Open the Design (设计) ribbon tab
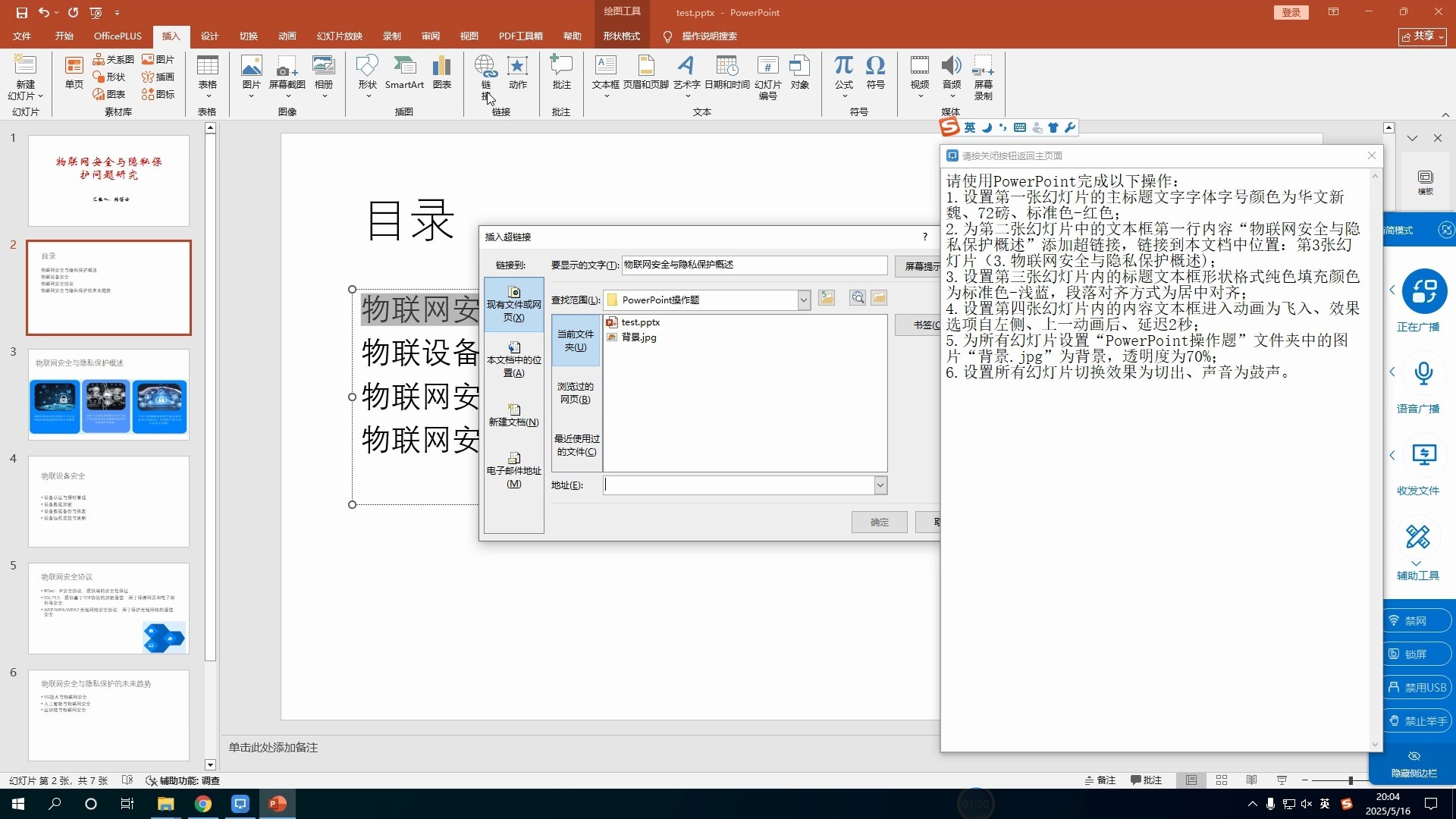1456x819 pixels. (209, 36)
